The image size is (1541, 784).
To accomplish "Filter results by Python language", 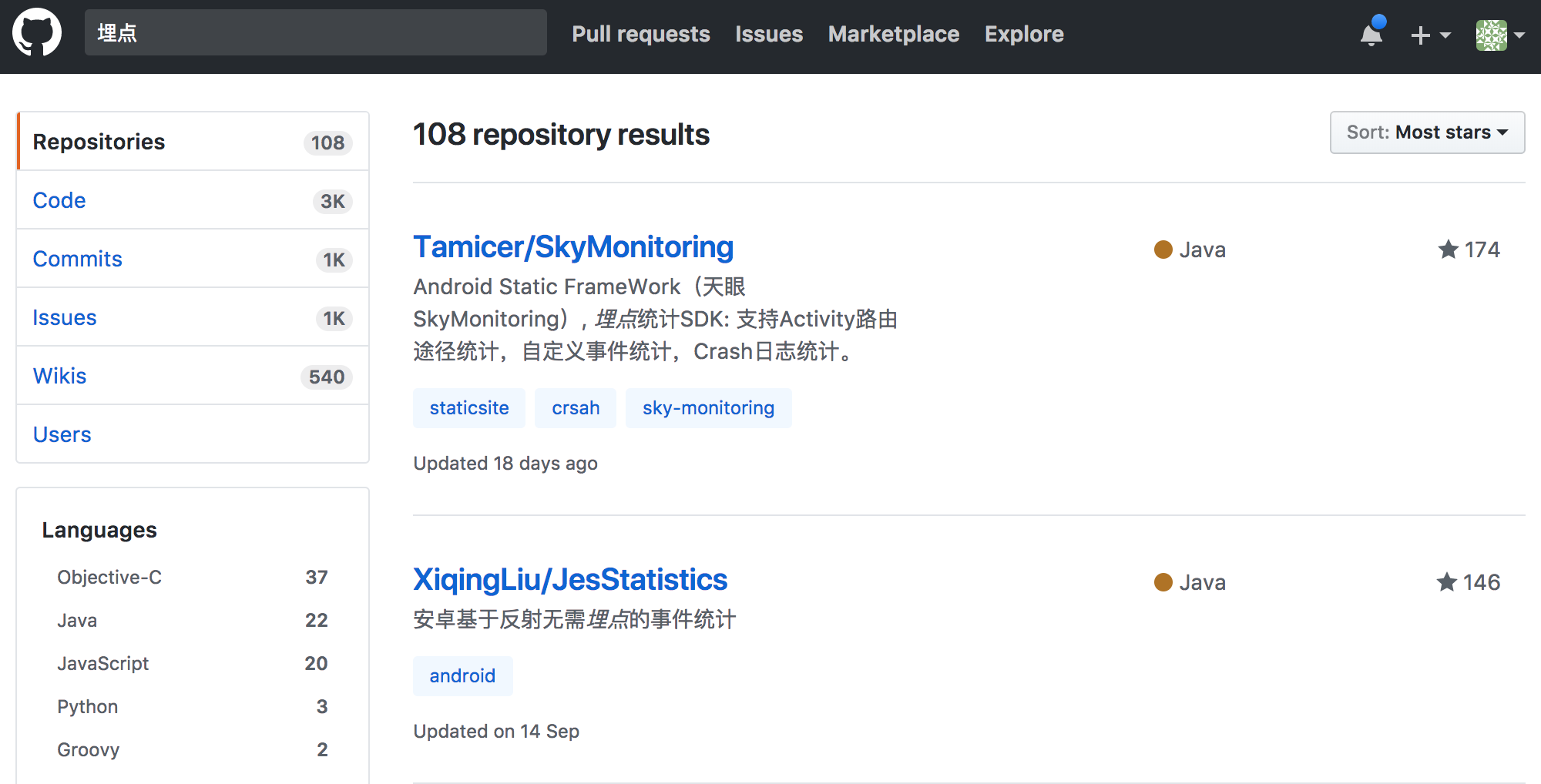I will tap(193, 707).
